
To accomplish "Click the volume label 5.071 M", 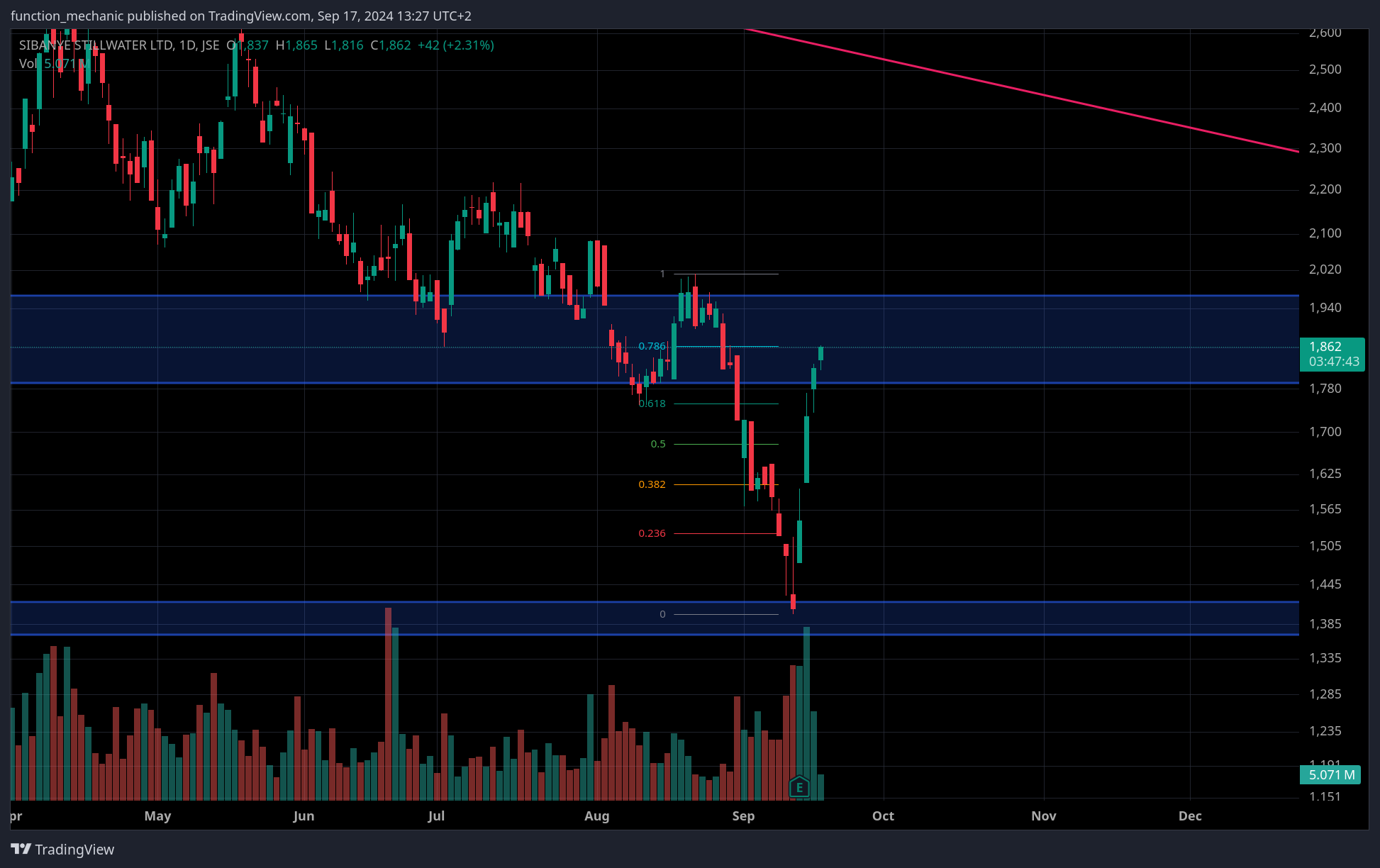I will click(x=1331, y=775).
